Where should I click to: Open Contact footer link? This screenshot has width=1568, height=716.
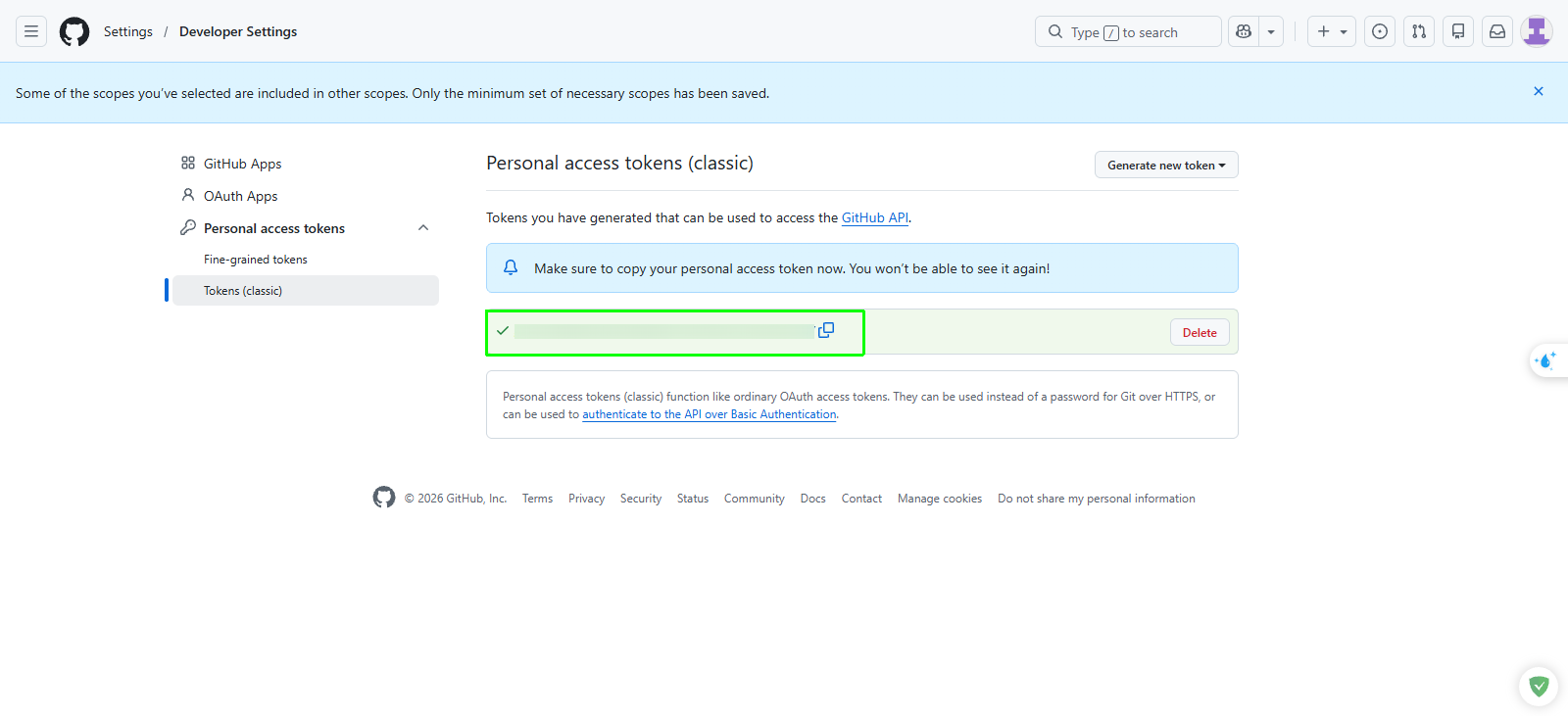[x=861, y=499]
